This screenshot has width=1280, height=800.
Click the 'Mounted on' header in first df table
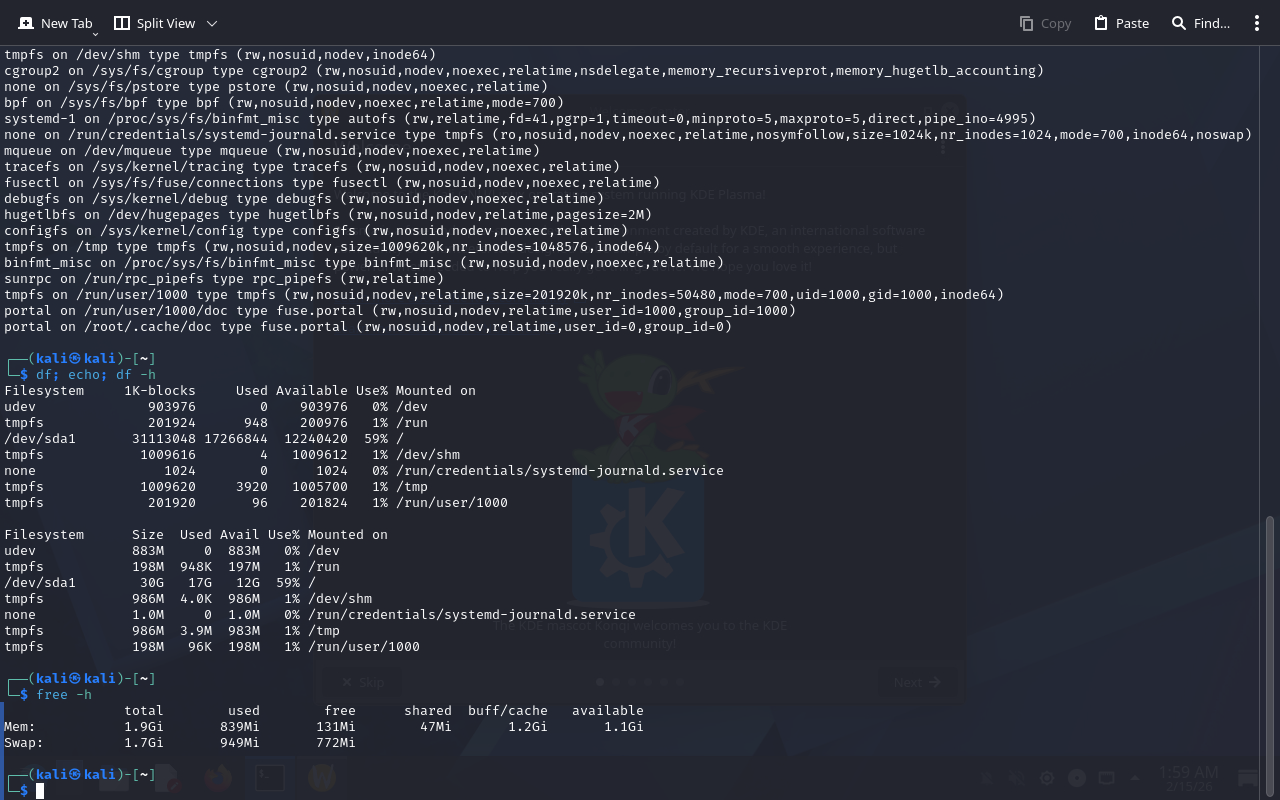(x=435, y=391)
